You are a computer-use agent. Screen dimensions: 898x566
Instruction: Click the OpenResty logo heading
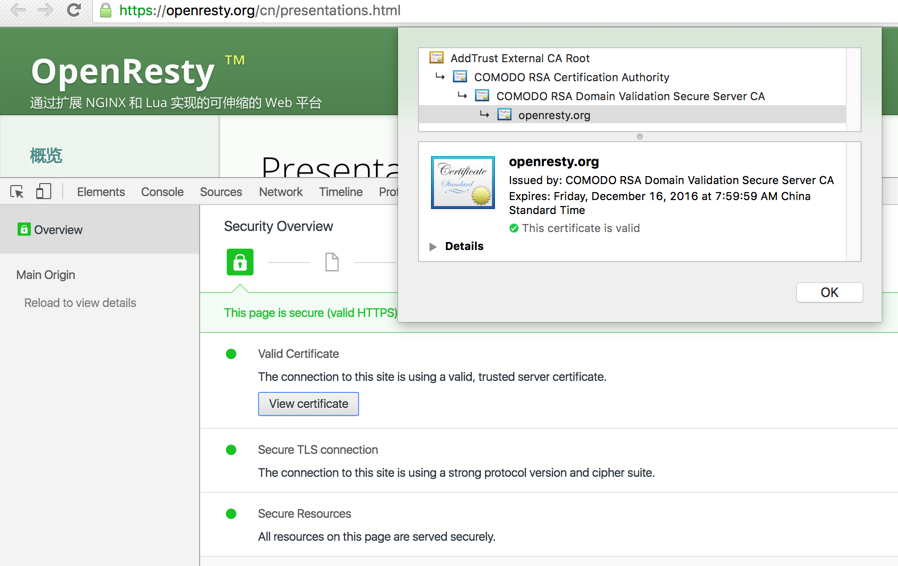coord(123,72)
